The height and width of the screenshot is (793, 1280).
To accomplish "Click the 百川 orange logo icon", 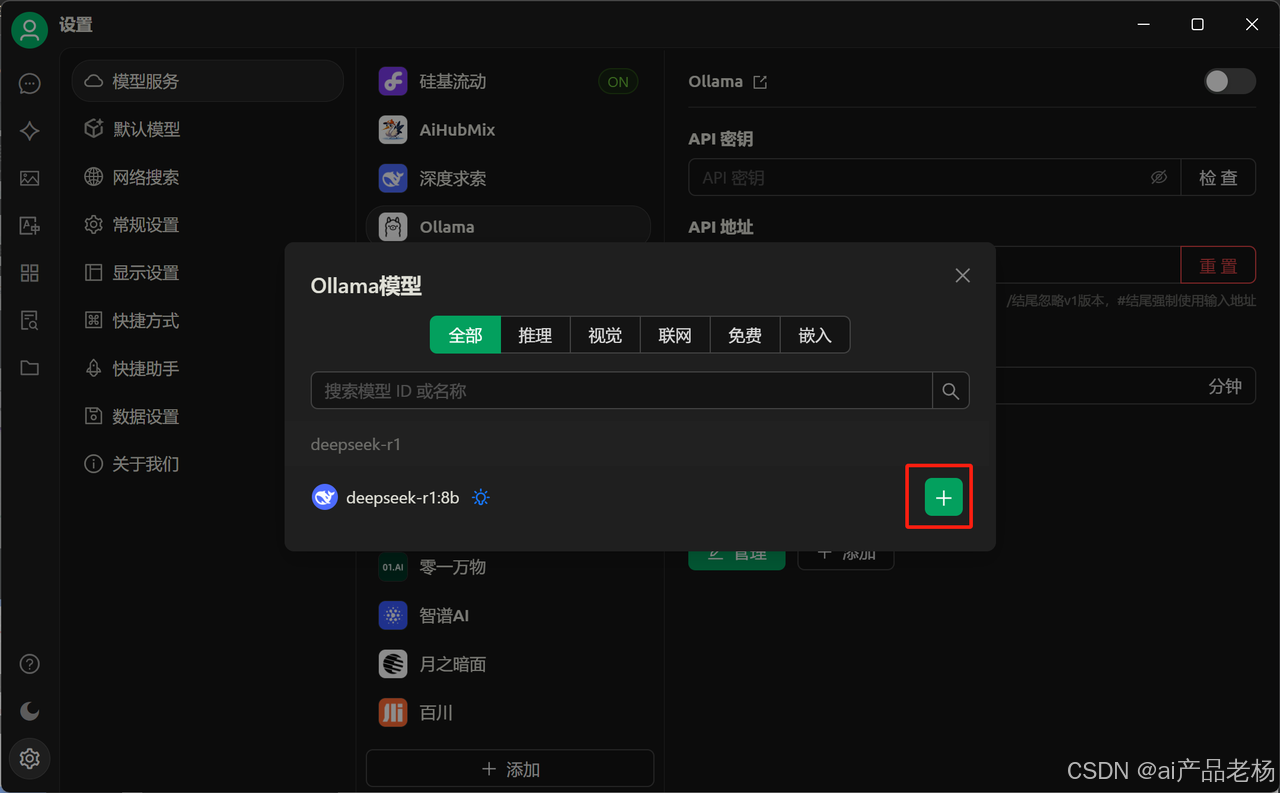I will [393, 713].
